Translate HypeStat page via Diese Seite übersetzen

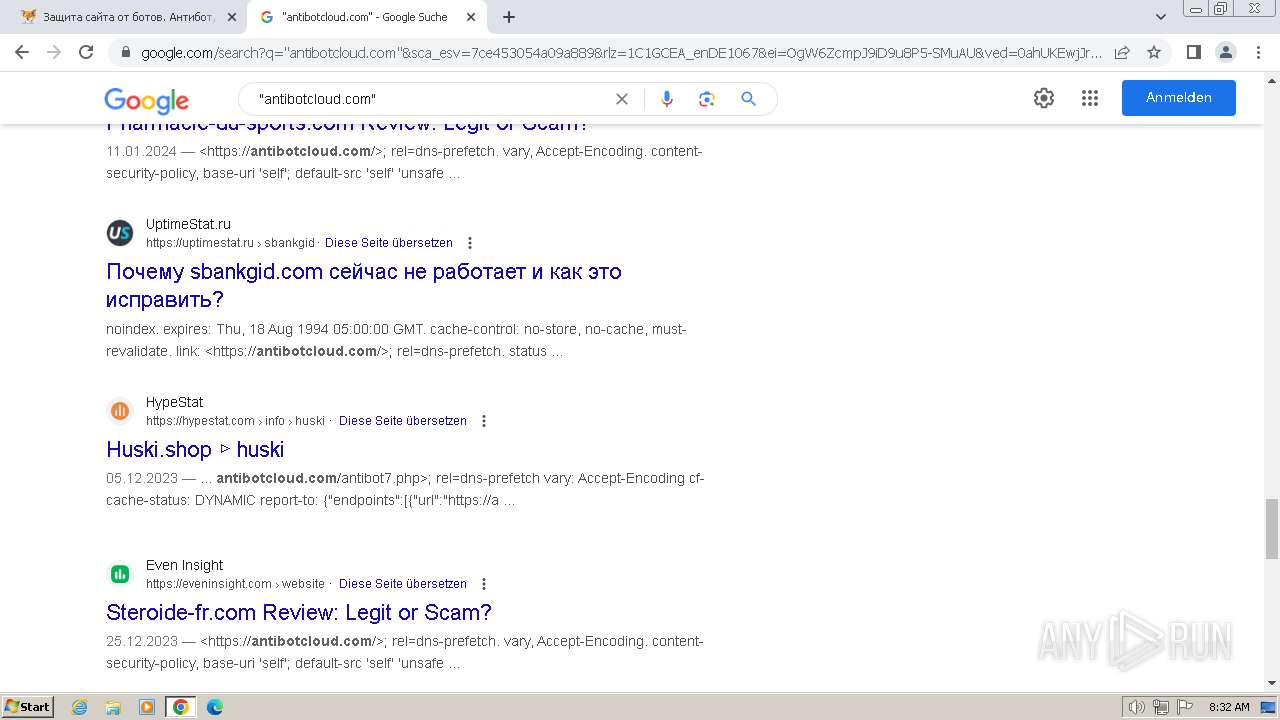pos(403,421)
